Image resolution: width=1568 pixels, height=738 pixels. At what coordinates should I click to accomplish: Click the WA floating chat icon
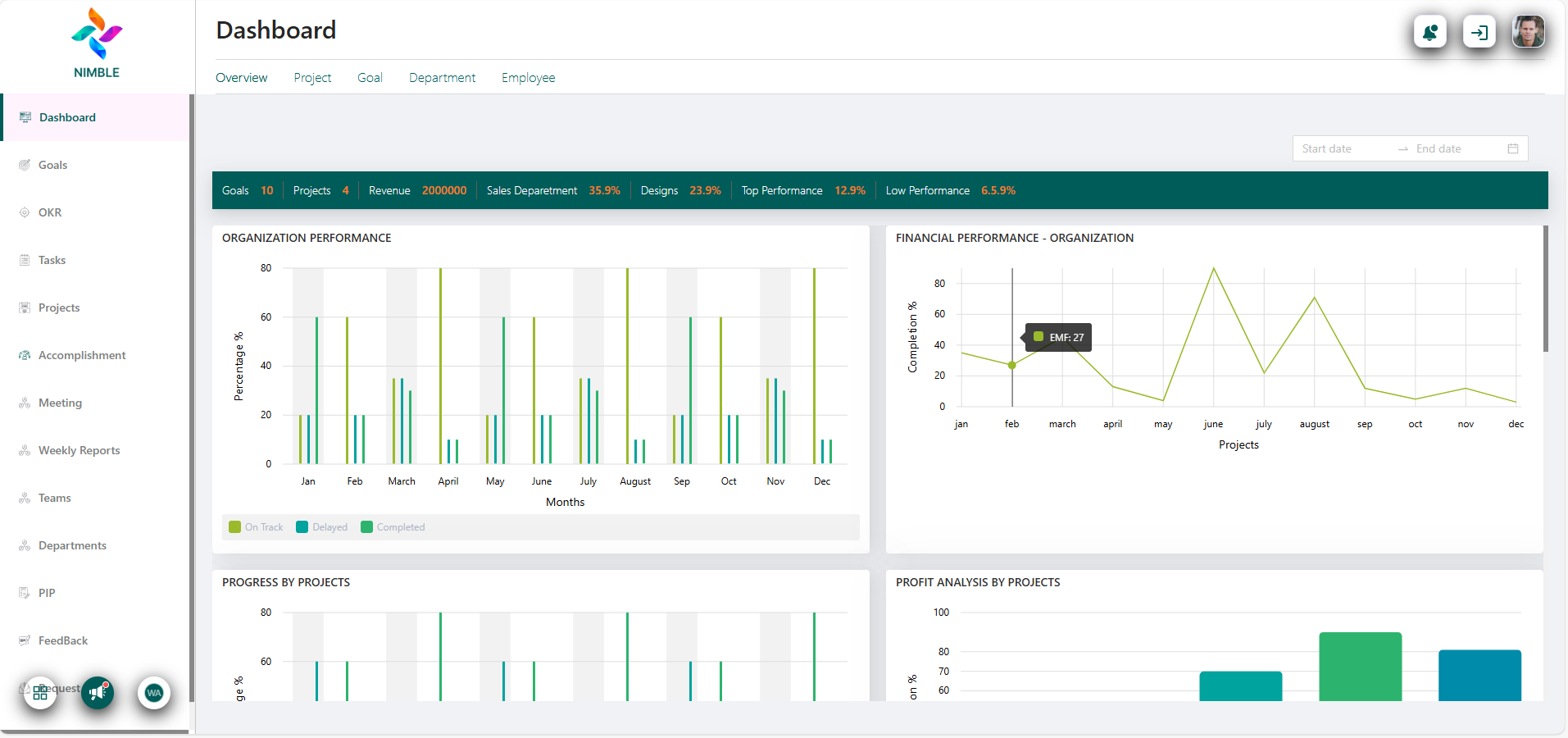click(x=153, y=693)
